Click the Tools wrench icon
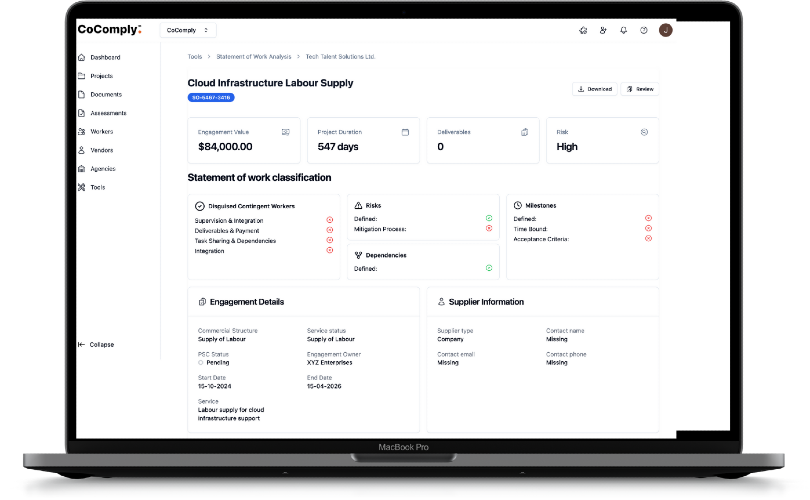 tap(82, 188)
